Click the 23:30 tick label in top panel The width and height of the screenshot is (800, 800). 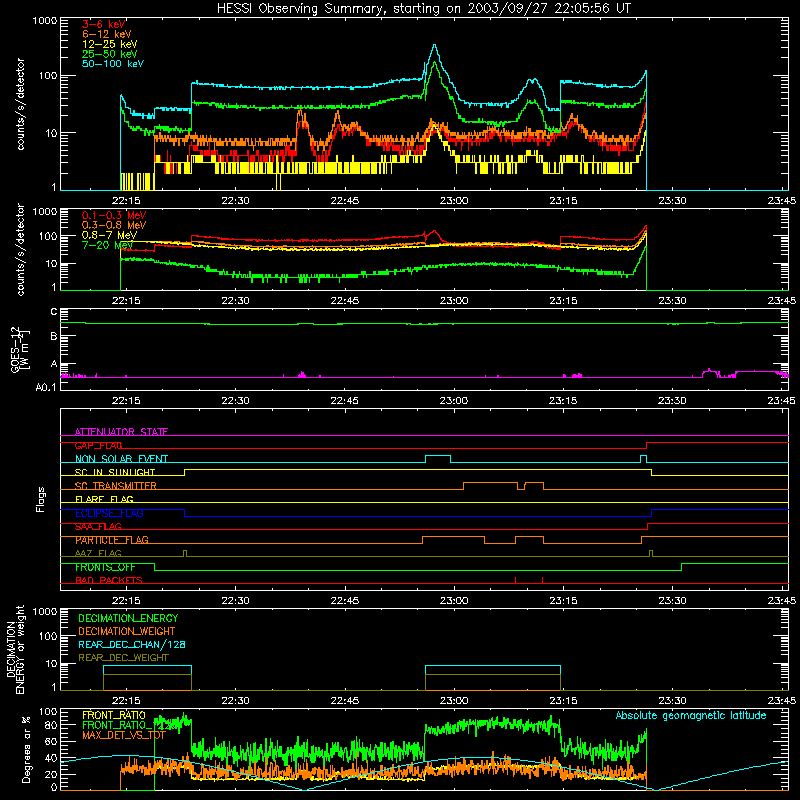coord(672,201)
